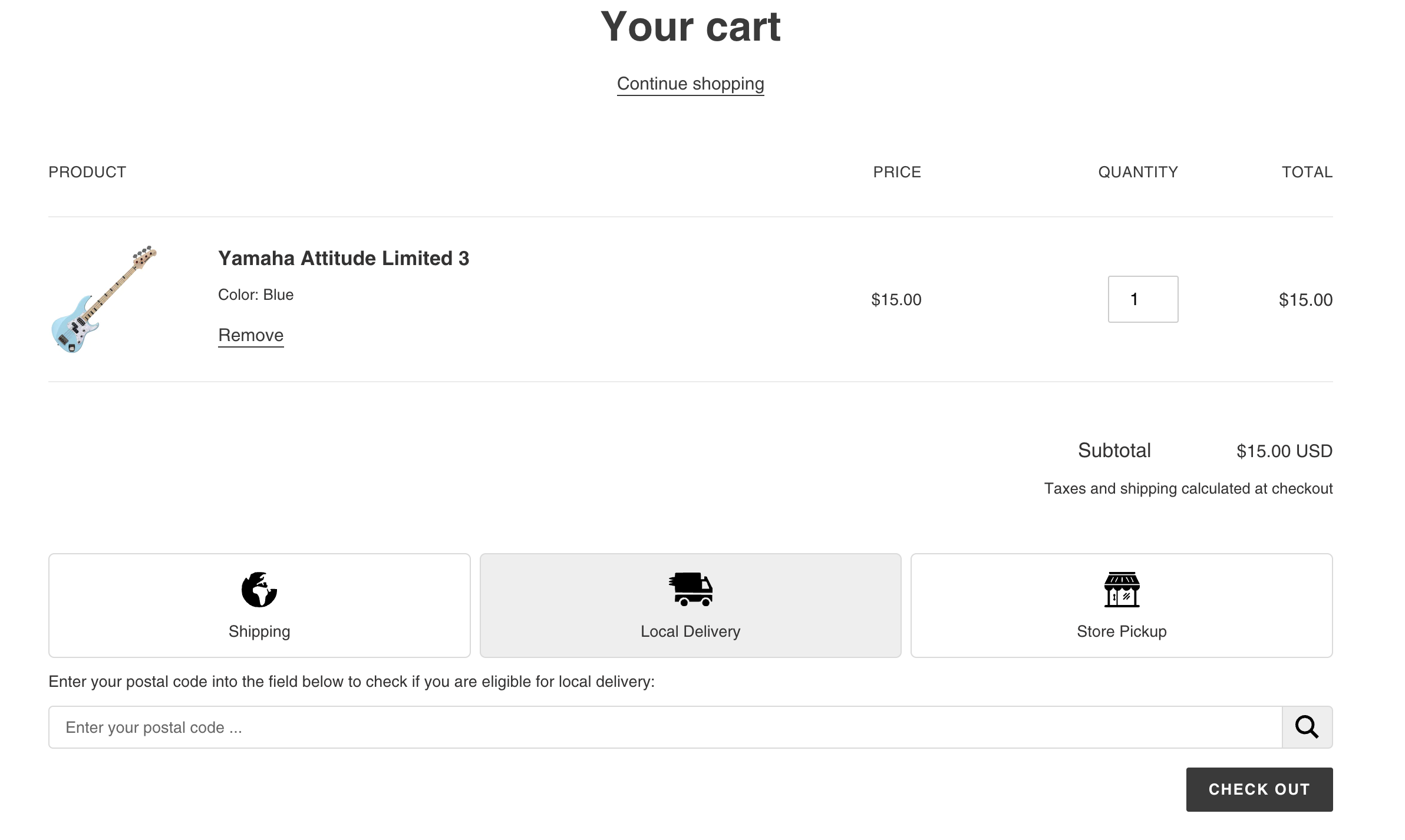
Task: Follow the Continue shopping link
Action: pyautogui.click(x=690, y=84)
